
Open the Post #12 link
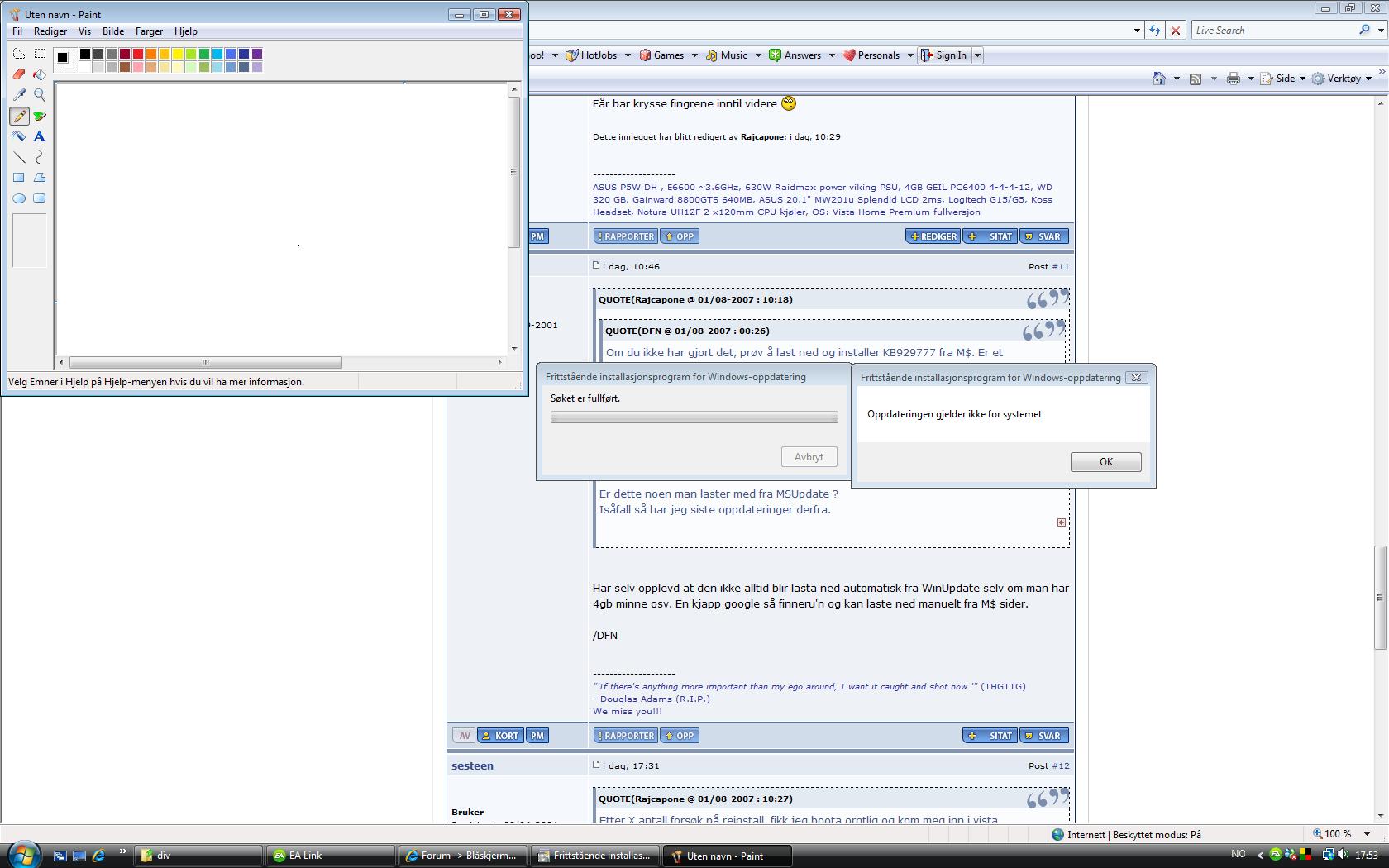tap(1060, 765)
